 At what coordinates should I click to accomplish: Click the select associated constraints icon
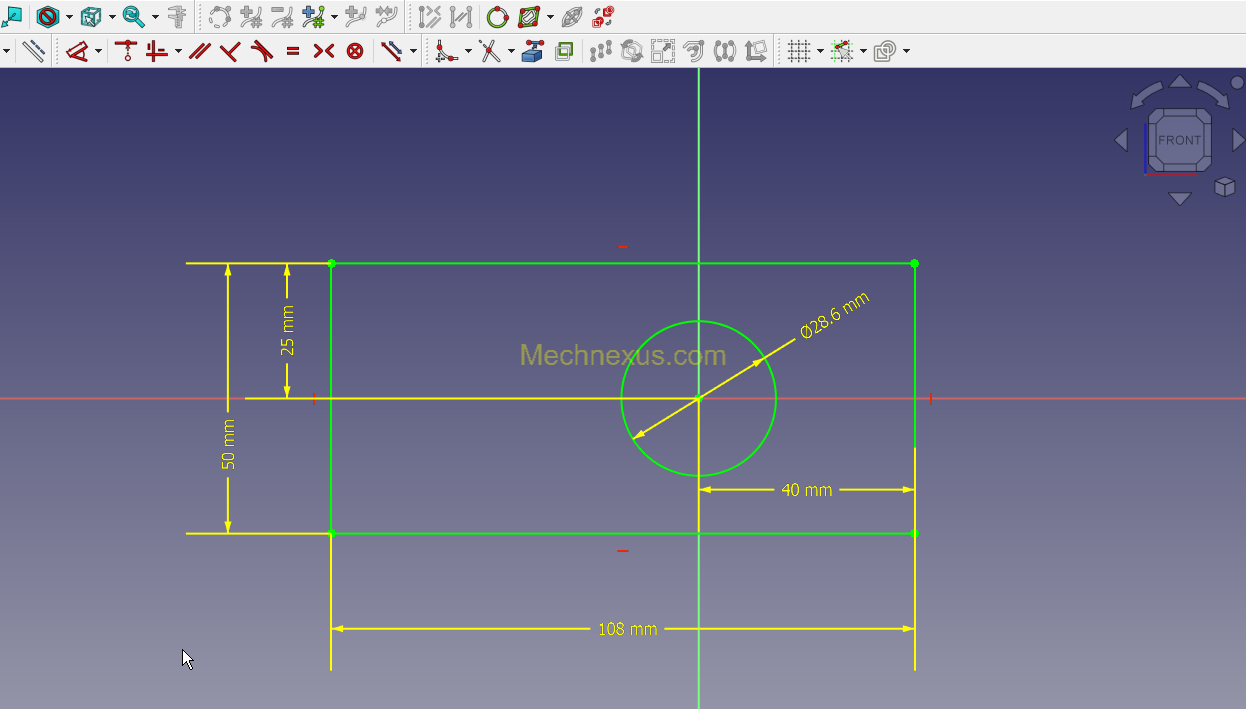(x=429, y=17)
